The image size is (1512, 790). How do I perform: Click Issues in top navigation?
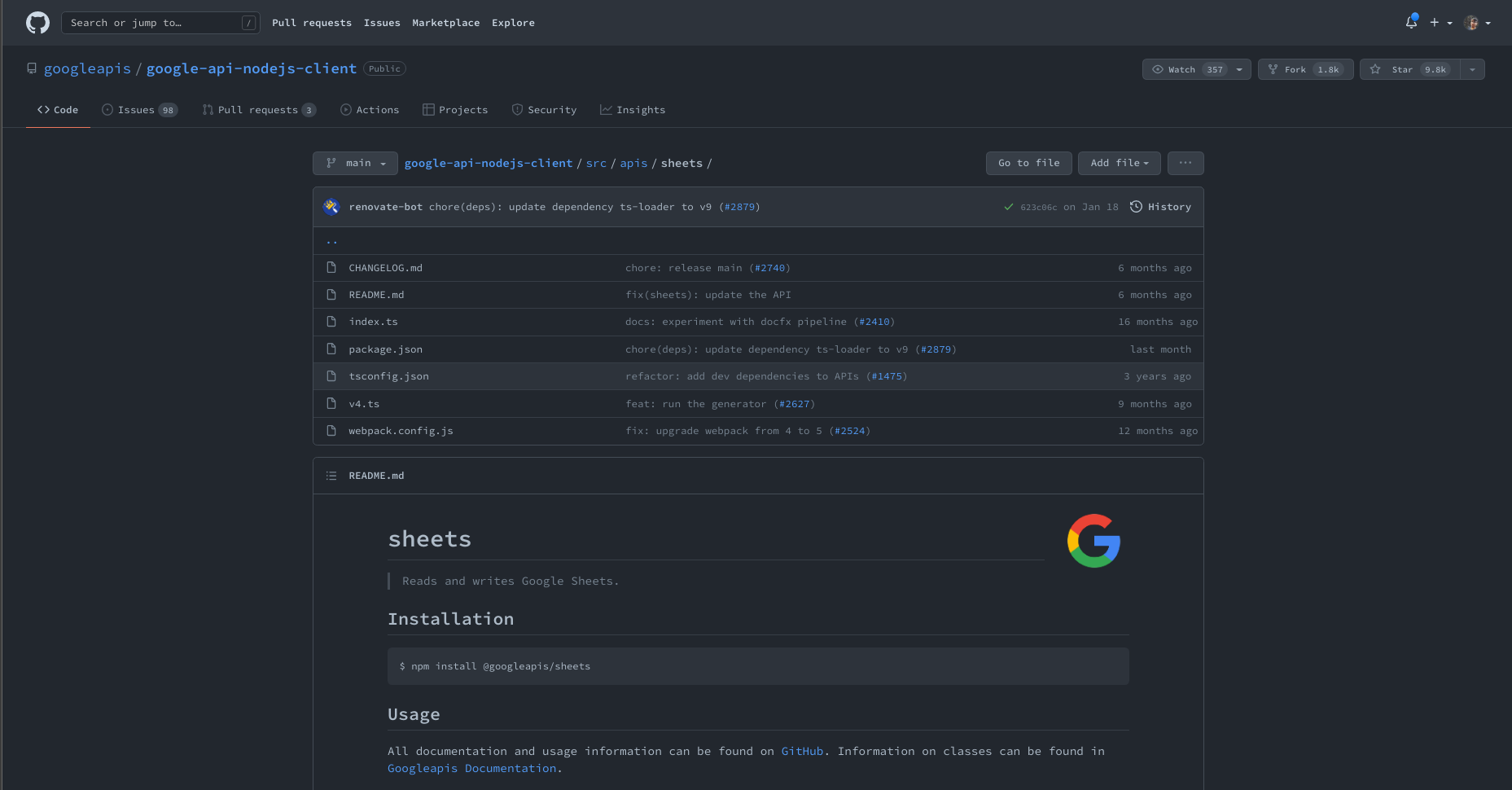pos(382,23)
